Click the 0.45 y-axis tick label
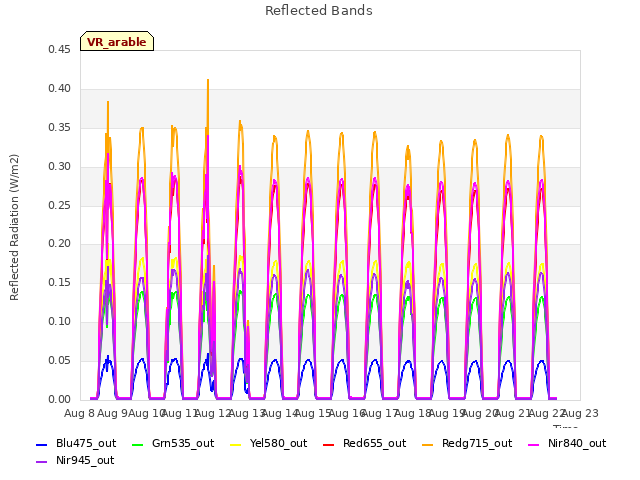The width and height of the screenshot is (640, 480). (59, 49)
